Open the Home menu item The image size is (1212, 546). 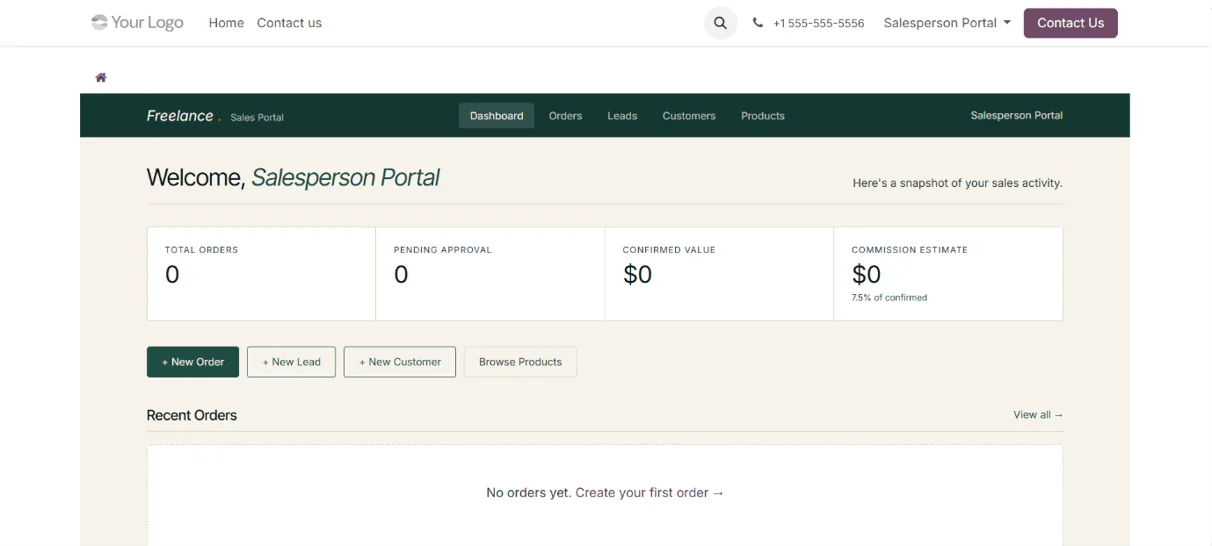(226, 23)
